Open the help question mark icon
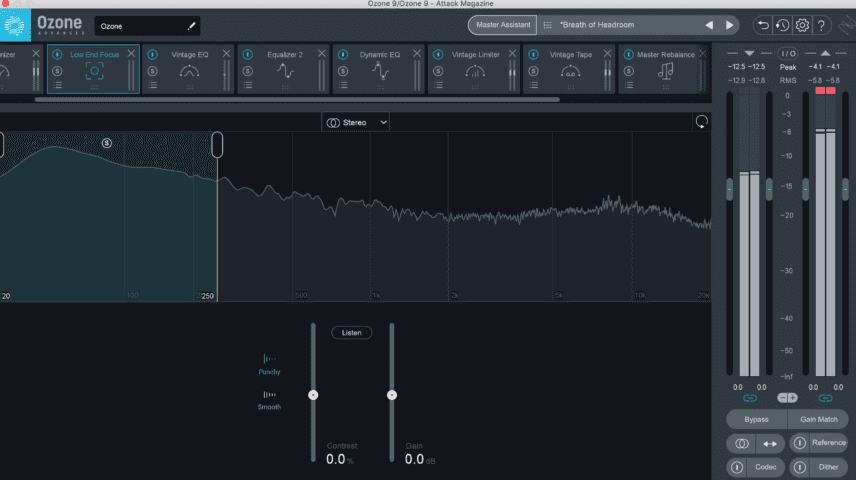Viewport: 856px width, 480px height. (x=821, y=25)
